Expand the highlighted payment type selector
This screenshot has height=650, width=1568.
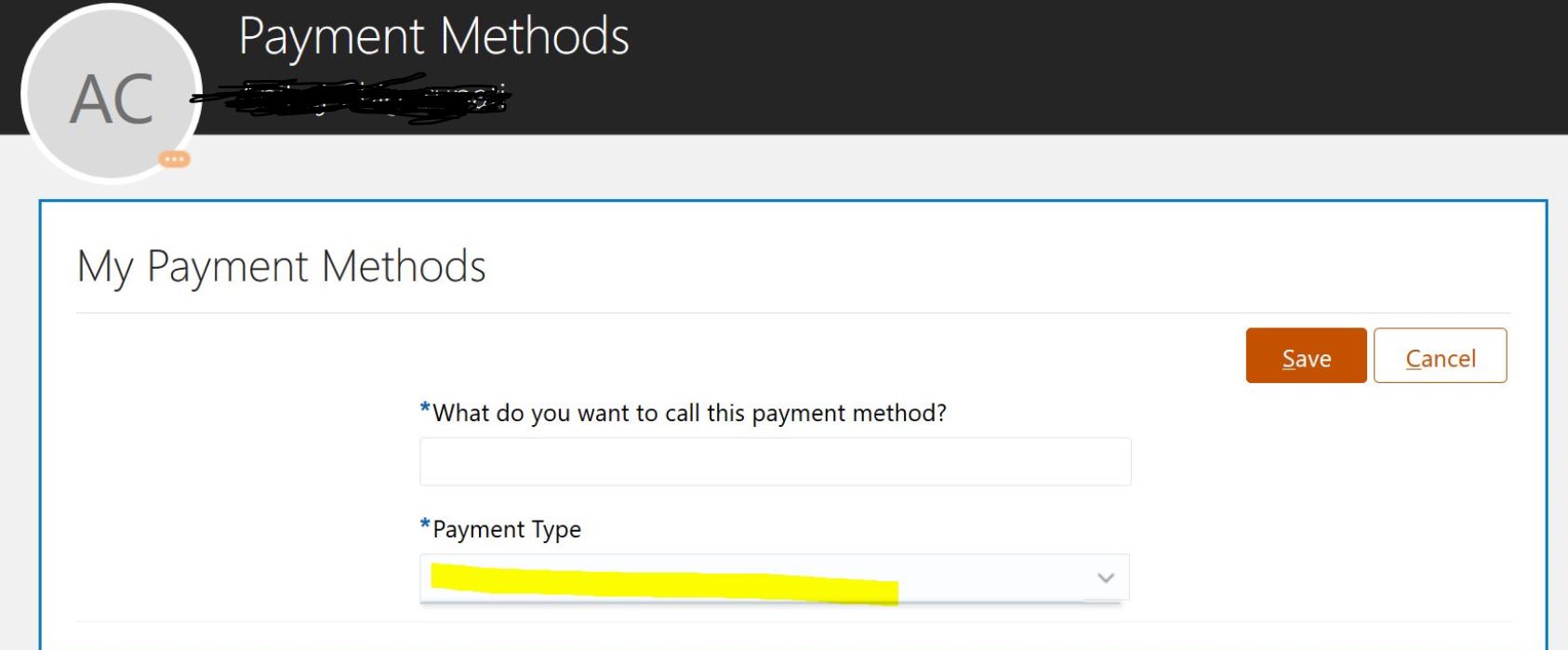pos(774,577)
